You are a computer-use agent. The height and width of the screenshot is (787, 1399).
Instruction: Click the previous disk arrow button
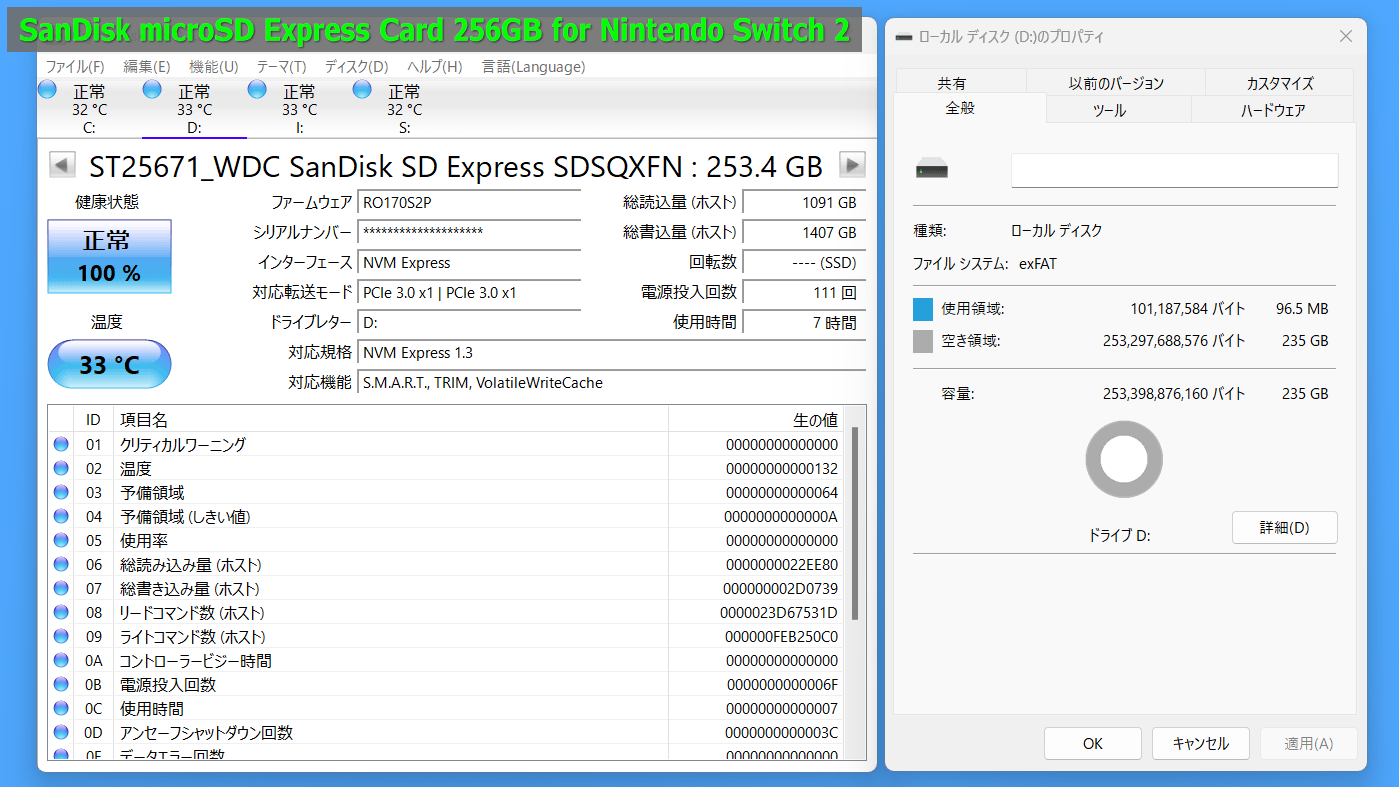click(62, 165)
